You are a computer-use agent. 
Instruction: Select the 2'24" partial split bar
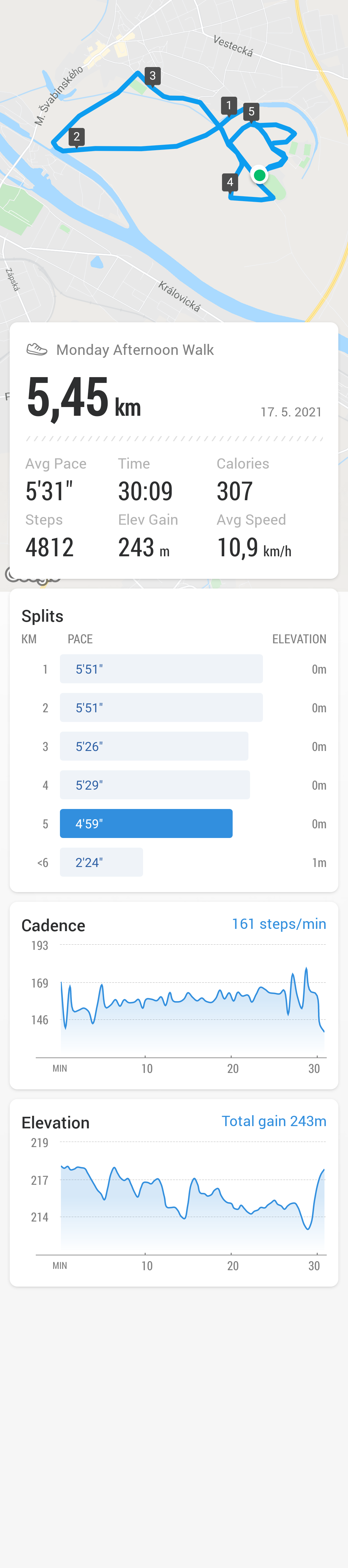click(101, 862)
